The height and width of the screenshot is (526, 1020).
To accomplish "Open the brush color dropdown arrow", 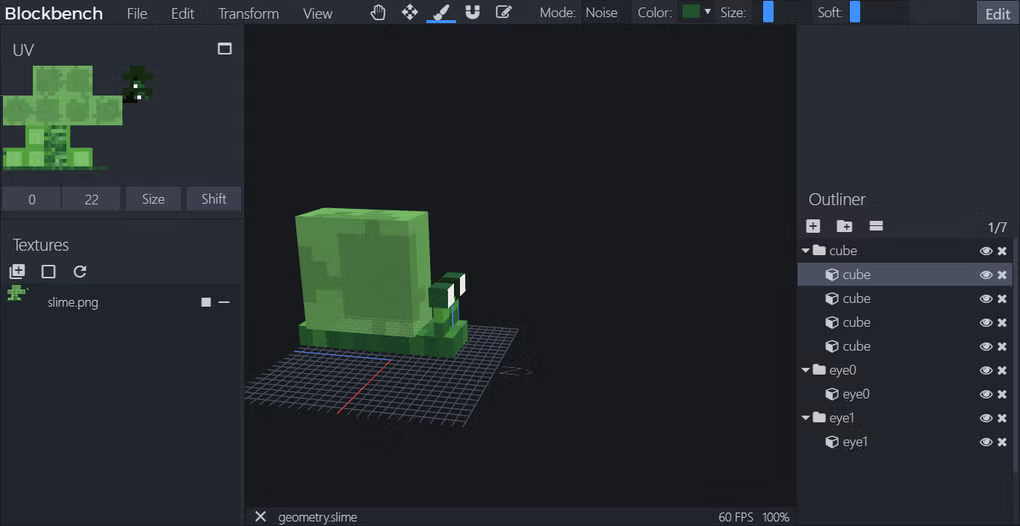I will (708, 13).
